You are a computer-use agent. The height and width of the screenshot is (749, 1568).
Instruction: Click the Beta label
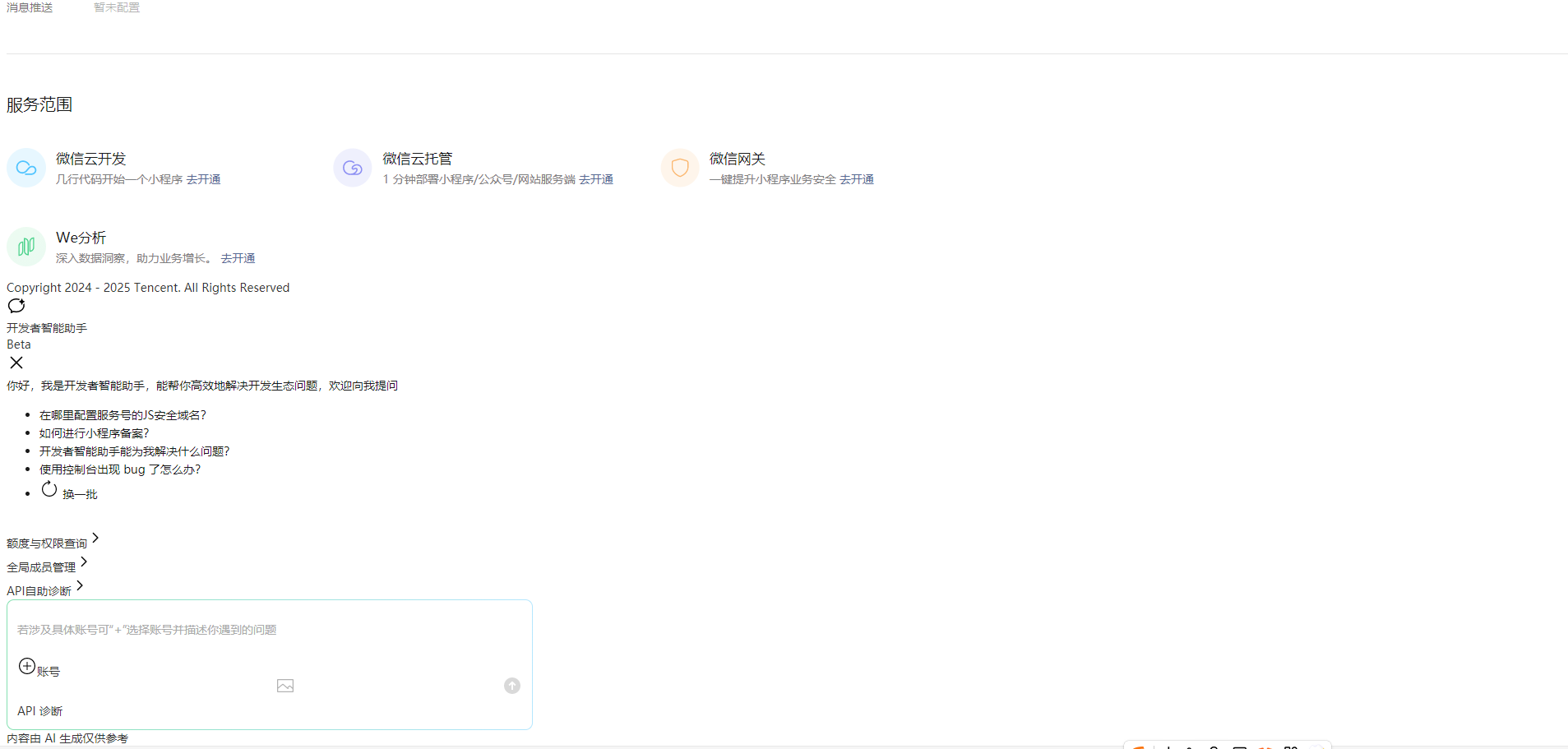click(19, 344)
